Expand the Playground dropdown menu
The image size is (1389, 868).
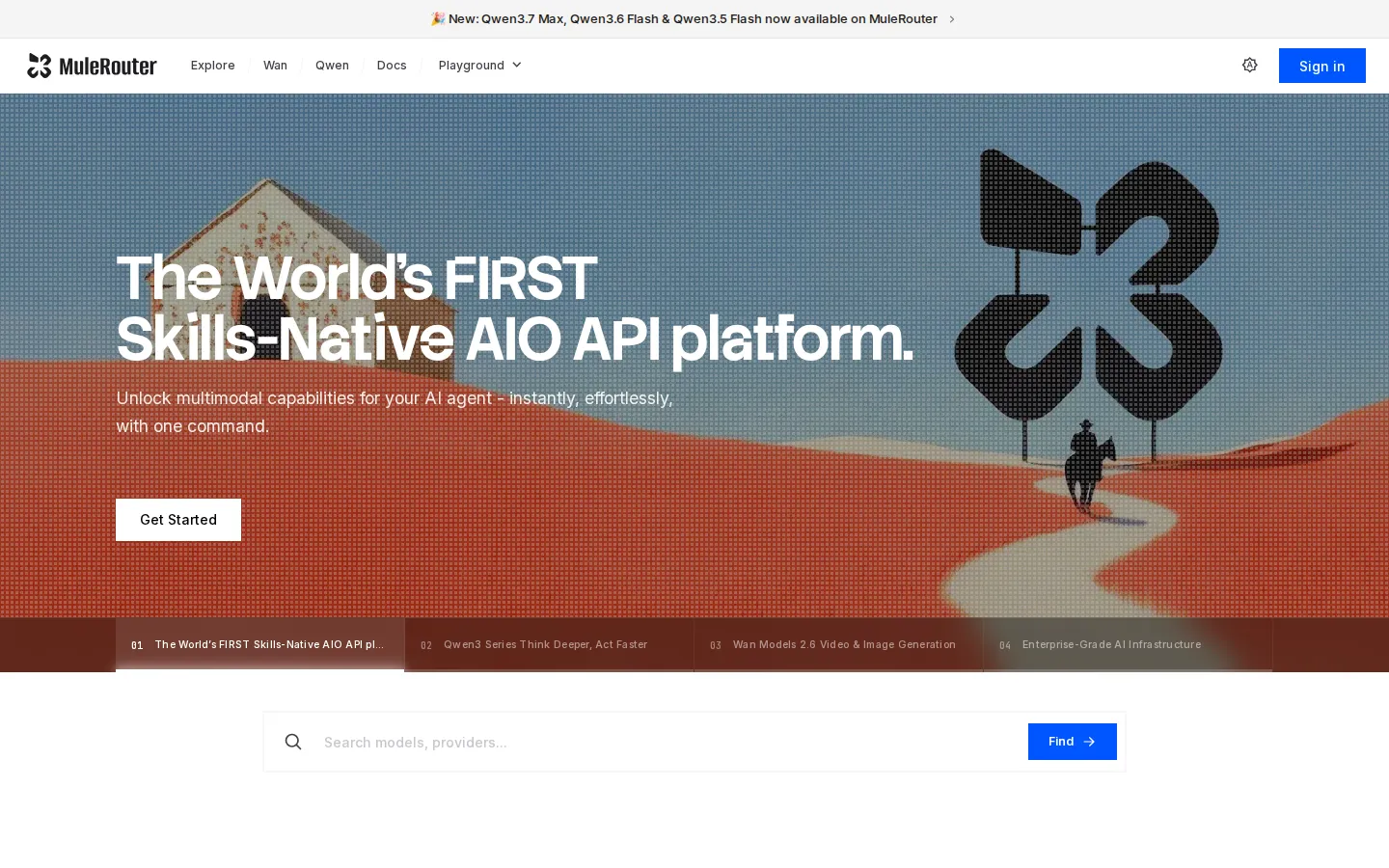[x=479, y=65]
